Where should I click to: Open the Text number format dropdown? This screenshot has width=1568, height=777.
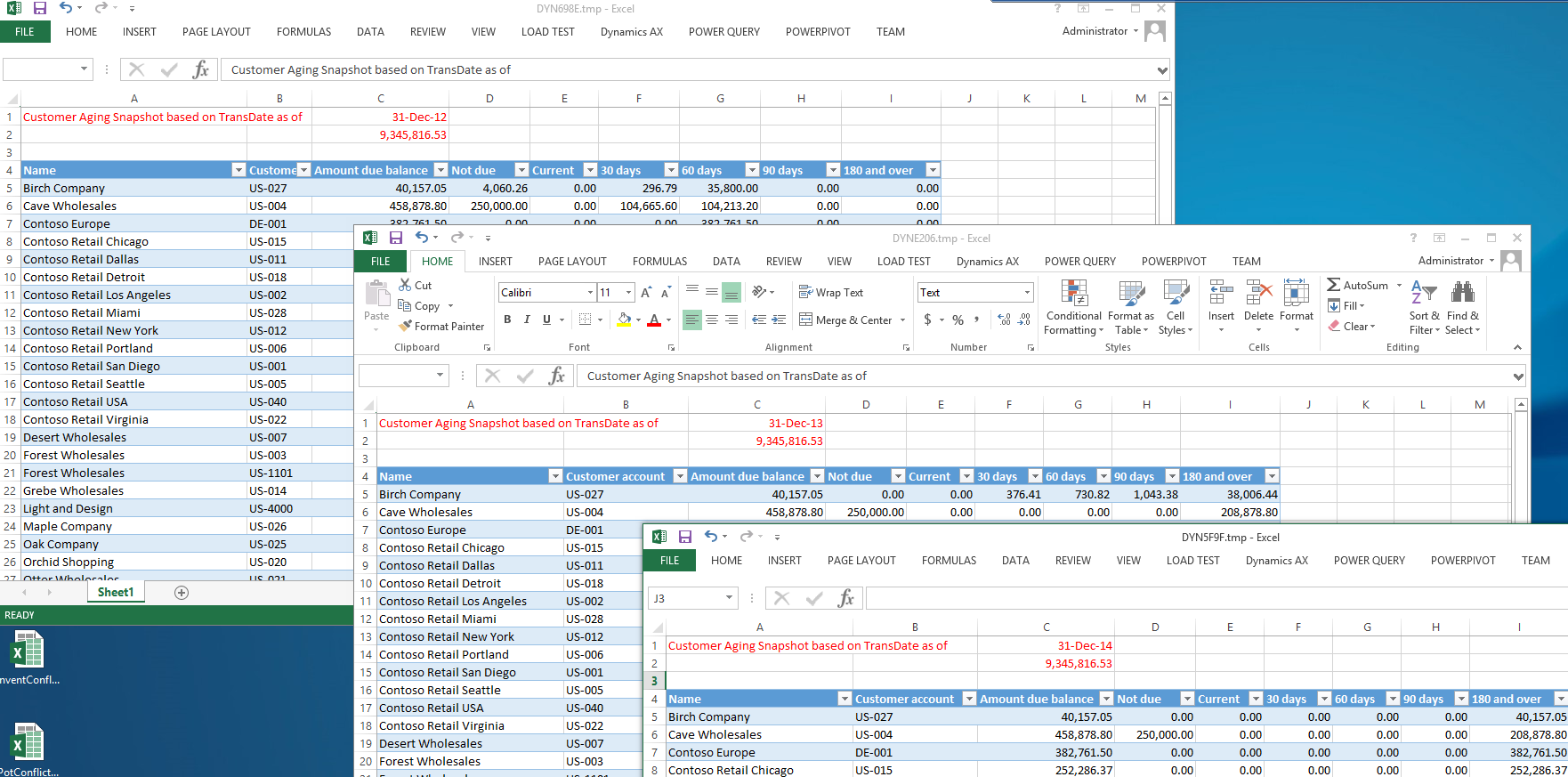pyautogui.click(x=1027, y=293)
